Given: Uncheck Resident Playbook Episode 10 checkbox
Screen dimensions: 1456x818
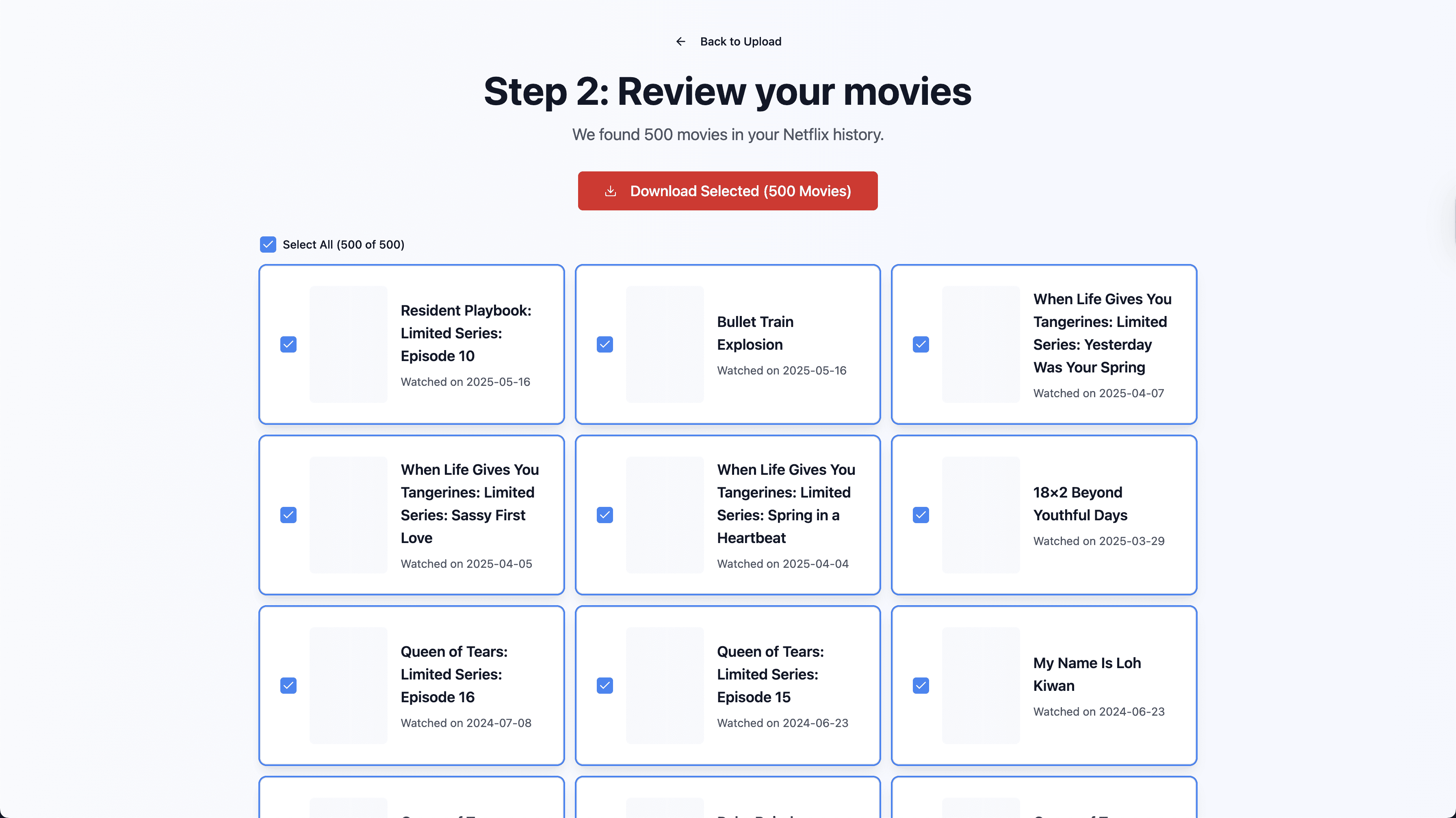Looking at the screenshot, I should coord(288,344).
